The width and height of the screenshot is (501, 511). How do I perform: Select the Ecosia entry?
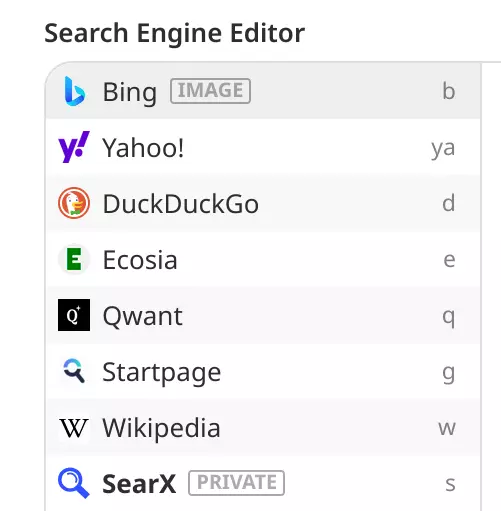[263, 259]
